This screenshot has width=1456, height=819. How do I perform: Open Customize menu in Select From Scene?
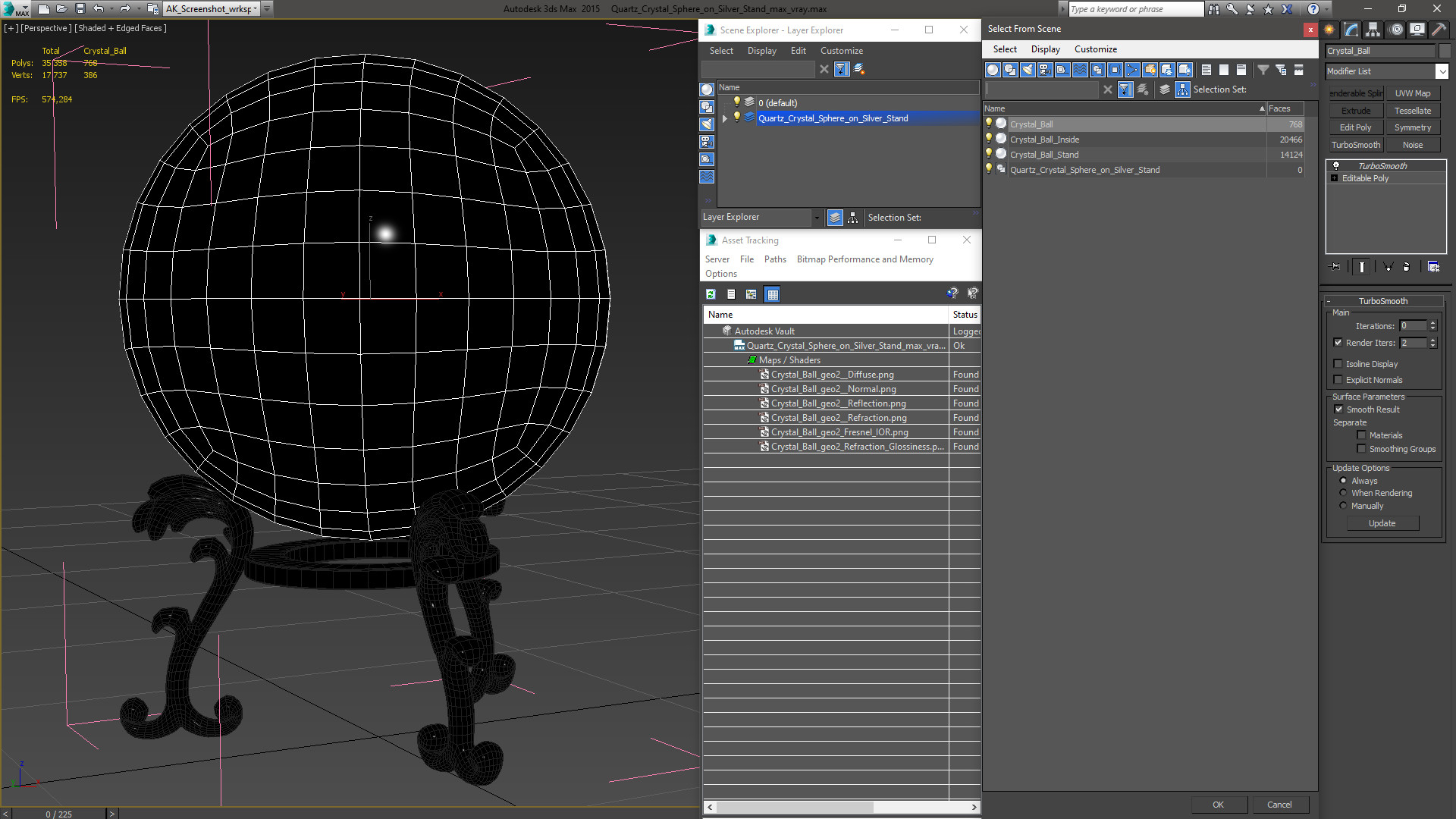(1095, 49)
